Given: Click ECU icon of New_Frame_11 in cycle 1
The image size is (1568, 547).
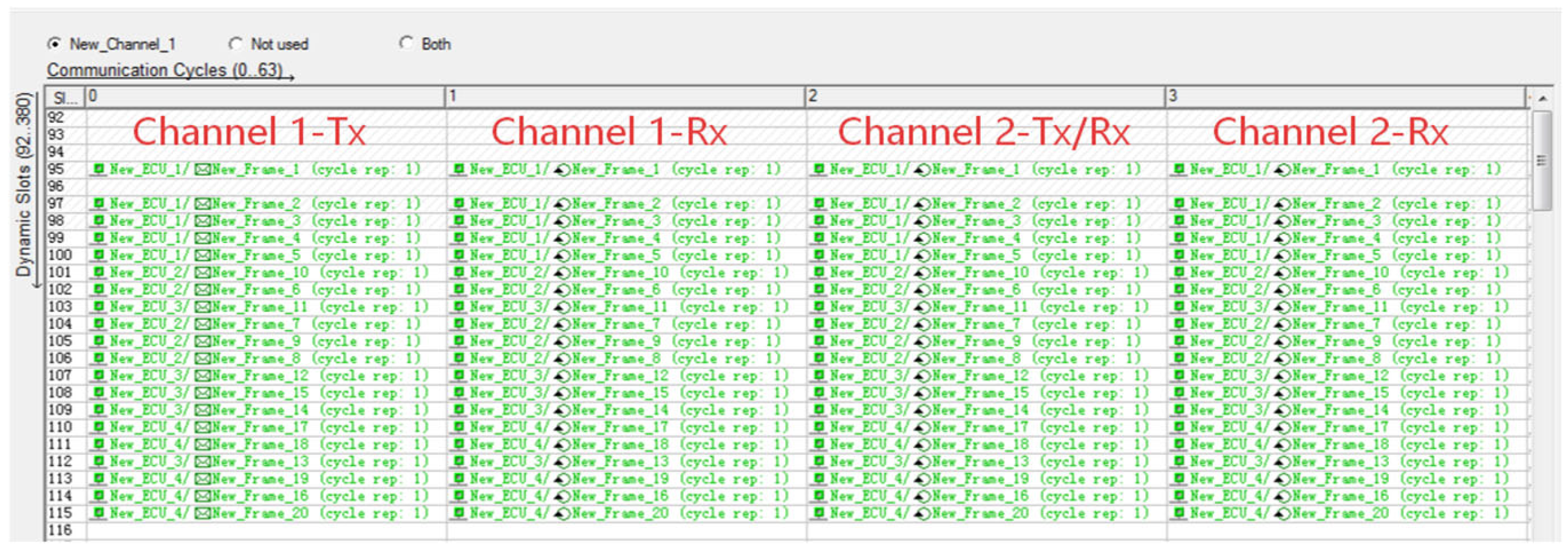Looking at the screenshot, I should (x=460, y=306).
